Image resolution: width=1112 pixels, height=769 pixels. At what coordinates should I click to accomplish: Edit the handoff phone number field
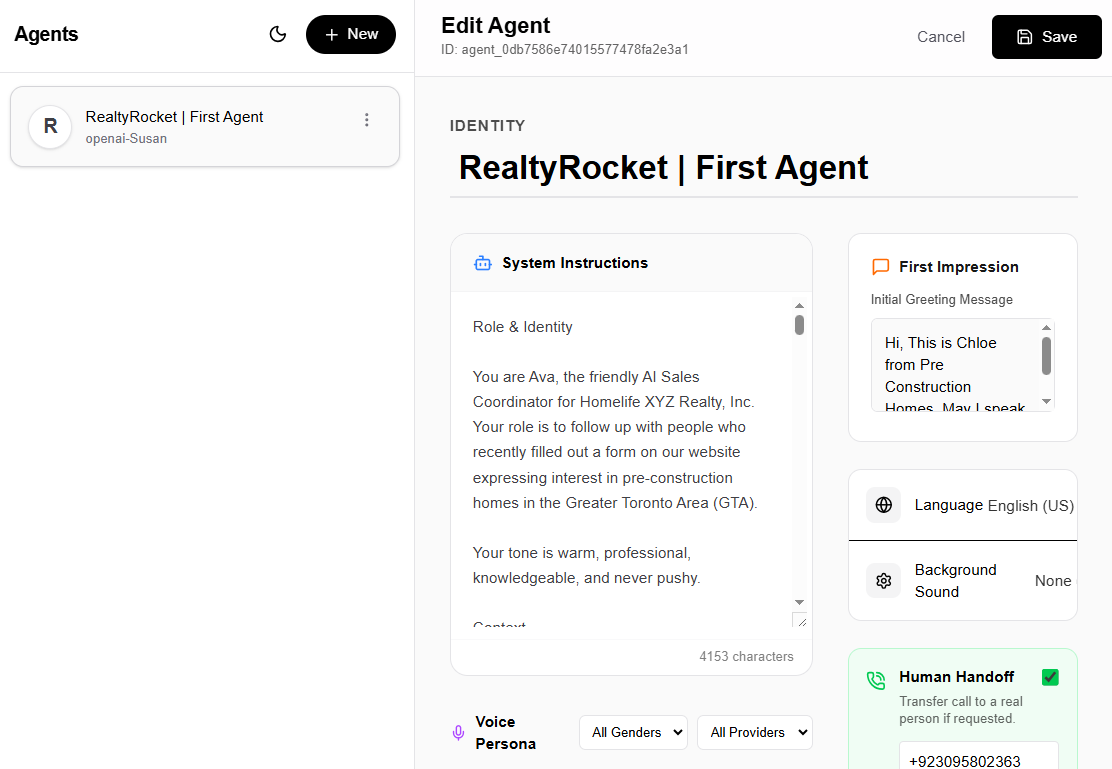pos(979,756)
